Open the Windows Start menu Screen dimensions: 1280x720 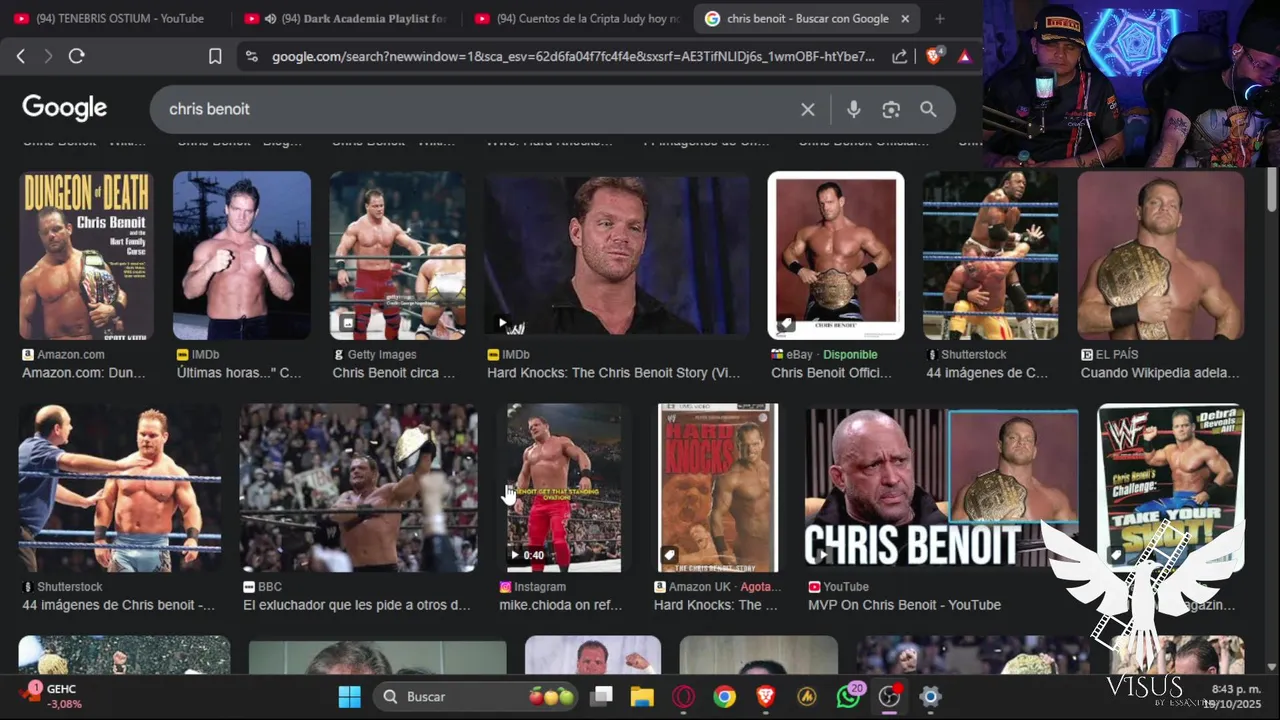point(349,696)
